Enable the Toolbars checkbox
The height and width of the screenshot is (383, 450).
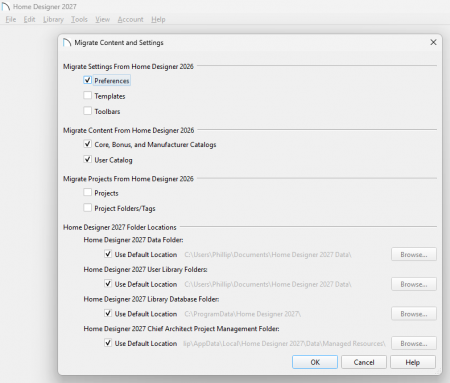tap(88, 111)
